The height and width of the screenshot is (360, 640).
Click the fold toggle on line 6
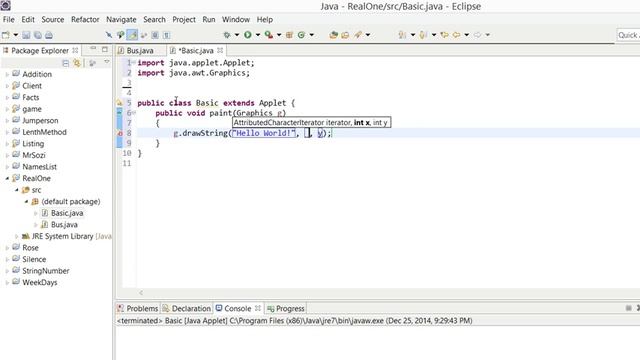pos(133,113)
